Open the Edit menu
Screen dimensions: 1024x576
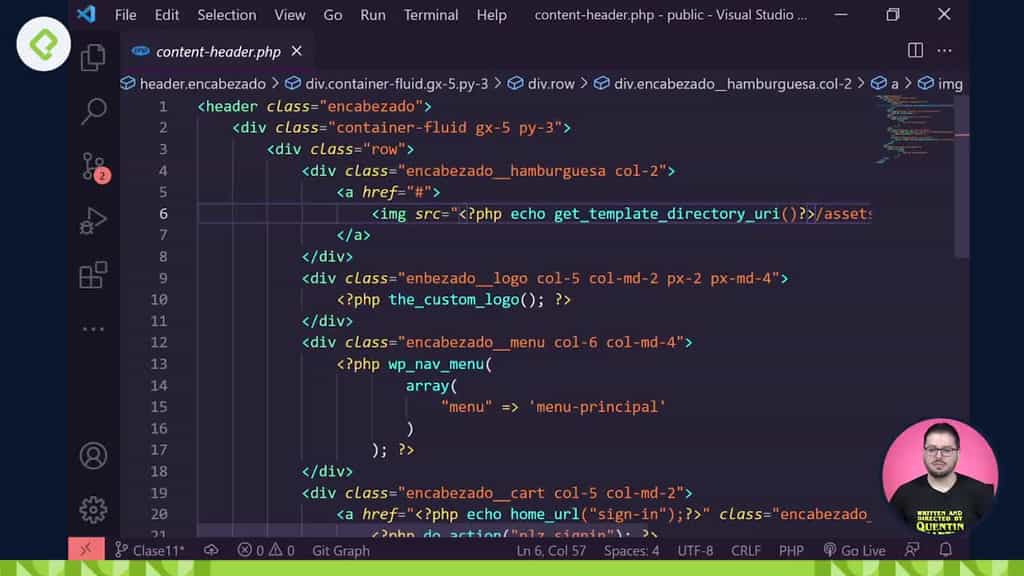point(167,14)
